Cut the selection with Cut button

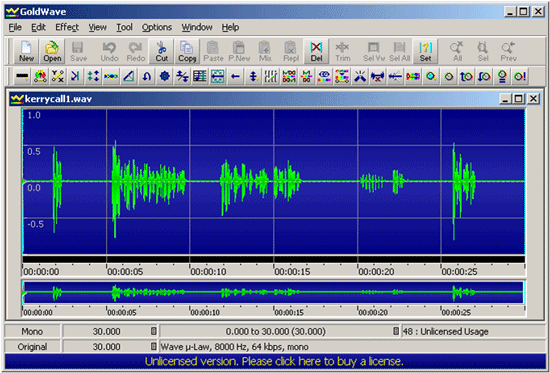click(162, 51)
